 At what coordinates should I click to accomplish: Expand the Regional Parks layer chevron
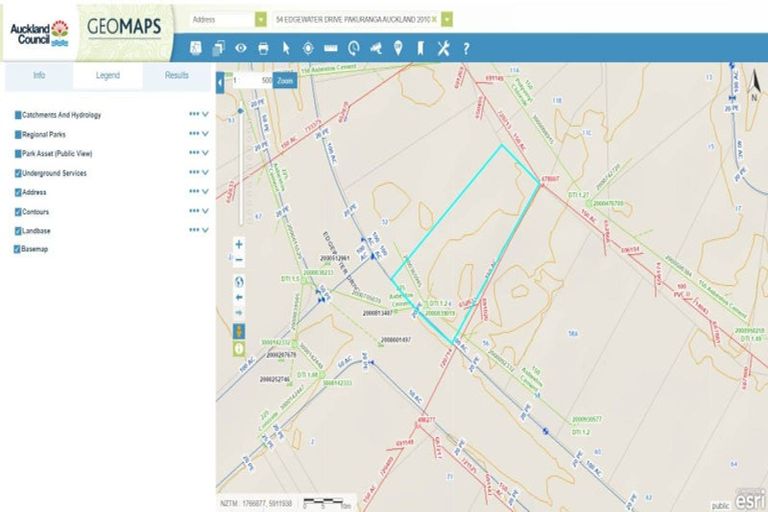(205, 134)
